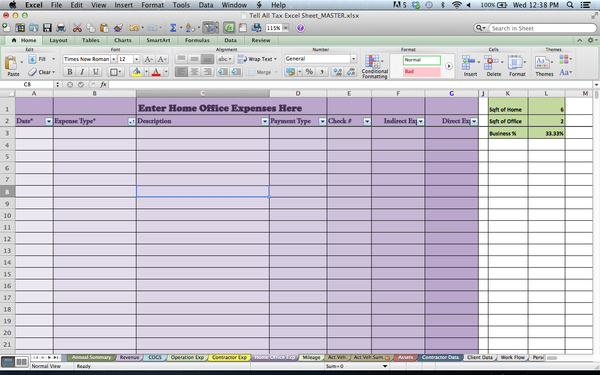This screenshot has height=375, width=600.
Task: Click the red font color swatch
Action: coord(156,72)
